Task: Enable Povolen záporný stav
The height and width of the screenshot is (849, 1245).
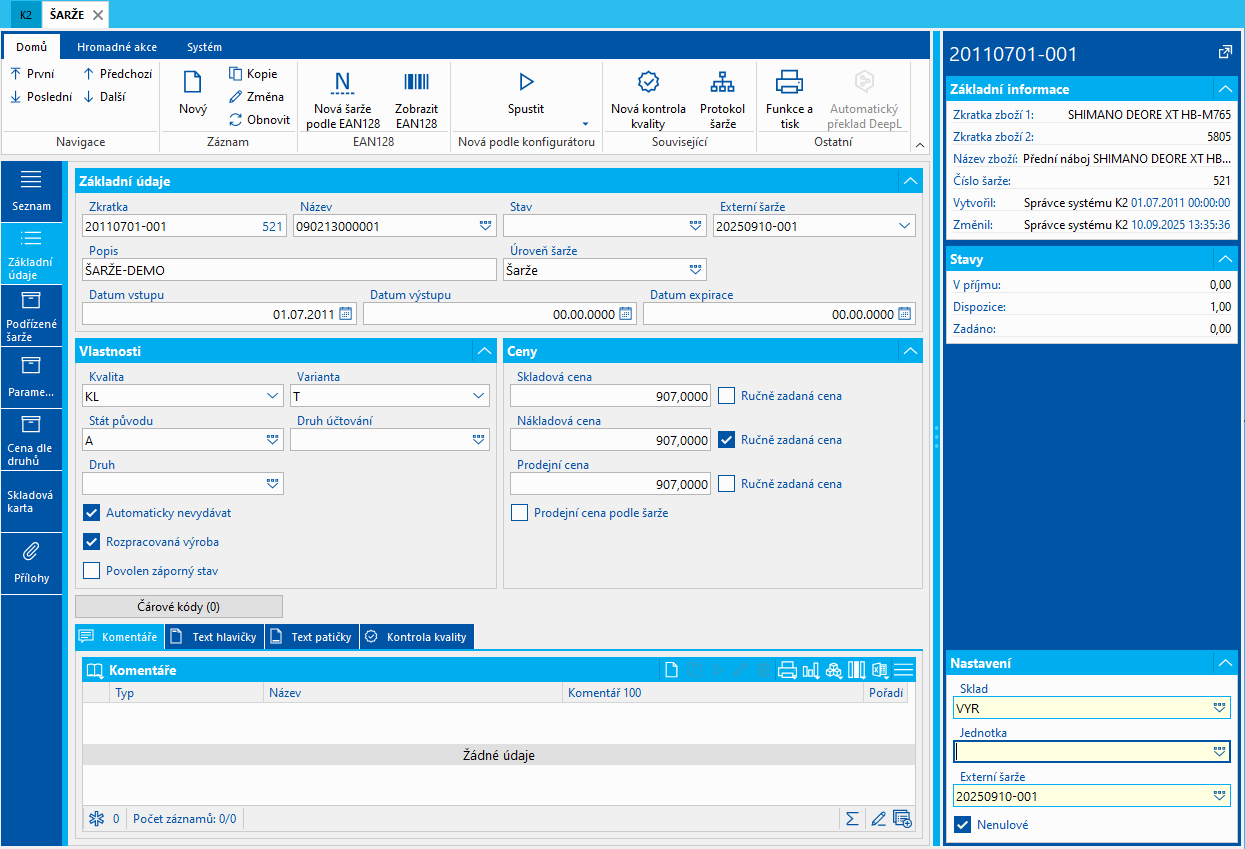Action: 91,571
